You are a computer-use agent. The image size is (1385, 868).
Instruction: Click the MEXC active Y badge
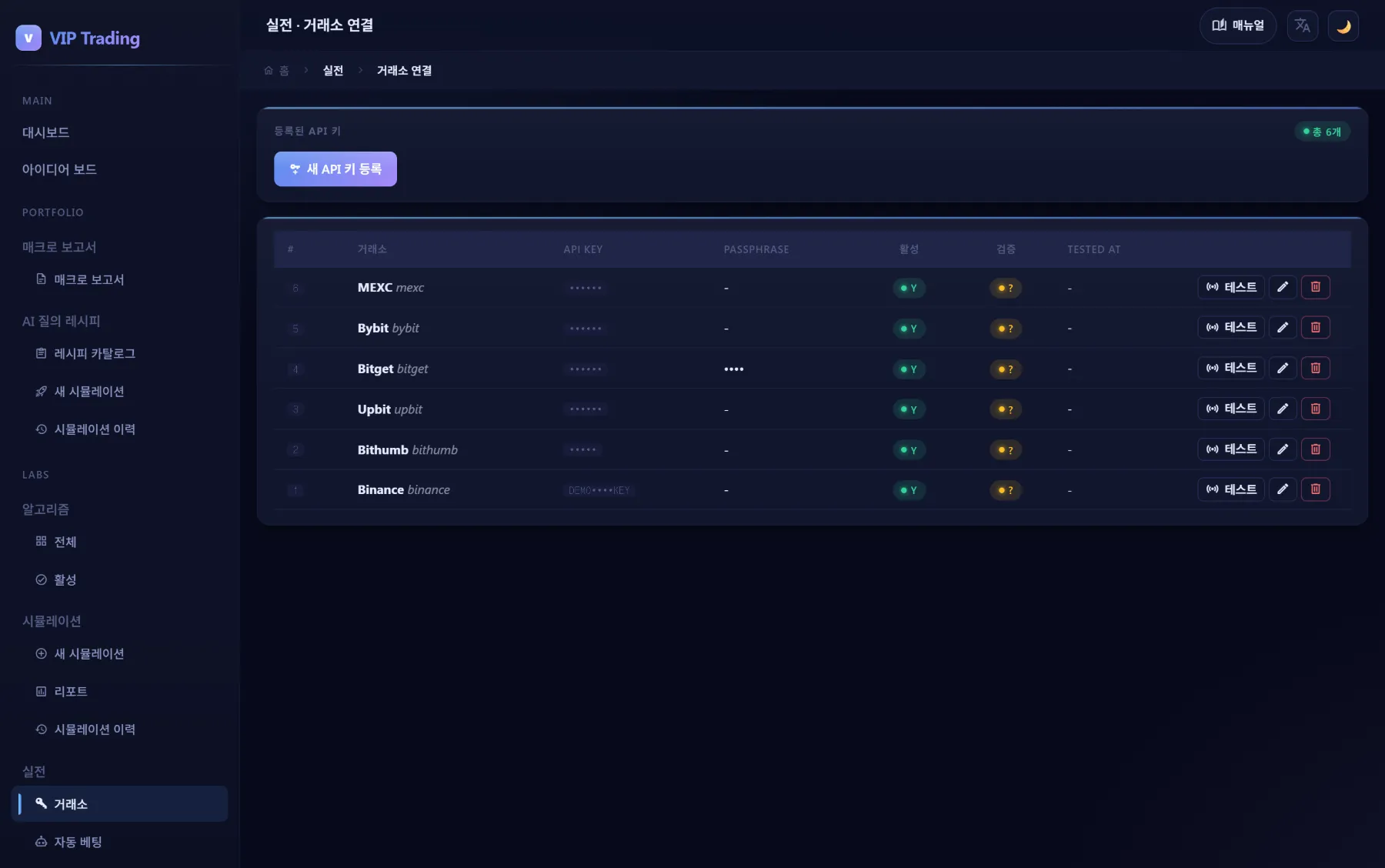[x=909, y=288]
